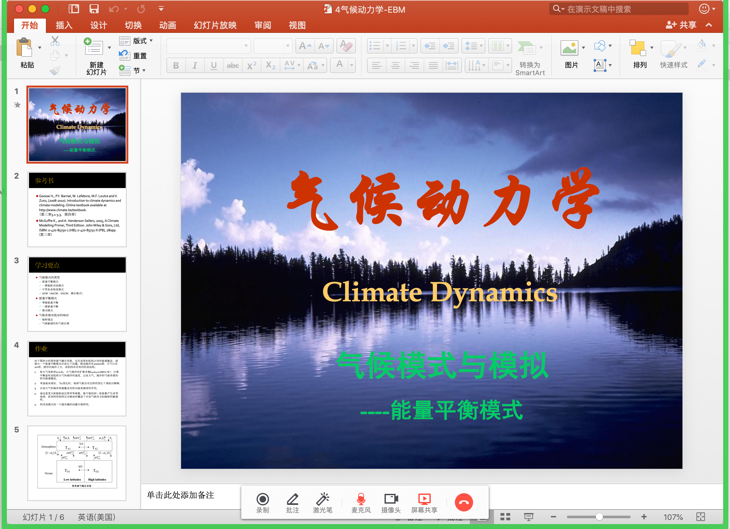Toggle the 麦克风 (microphone) mute
This screenshot has width=730, height=529.
click(x=360, y=499)
